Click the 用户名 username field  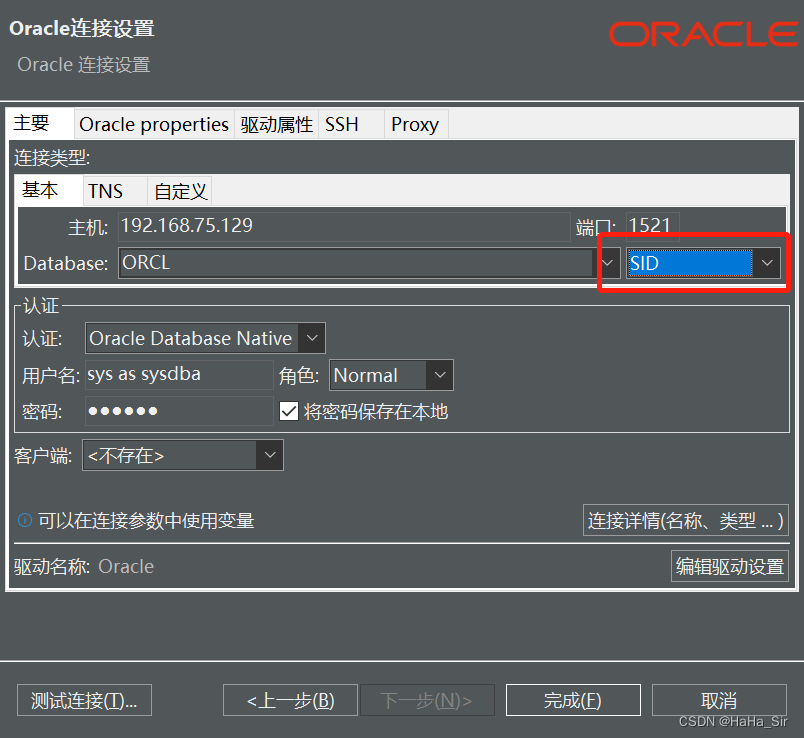pyautogui.click(x=179, y=375)
